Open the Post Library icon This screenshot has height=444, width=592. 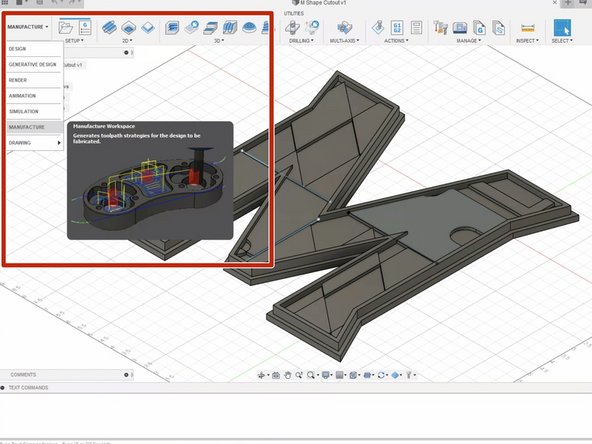[x=479, y=28]
